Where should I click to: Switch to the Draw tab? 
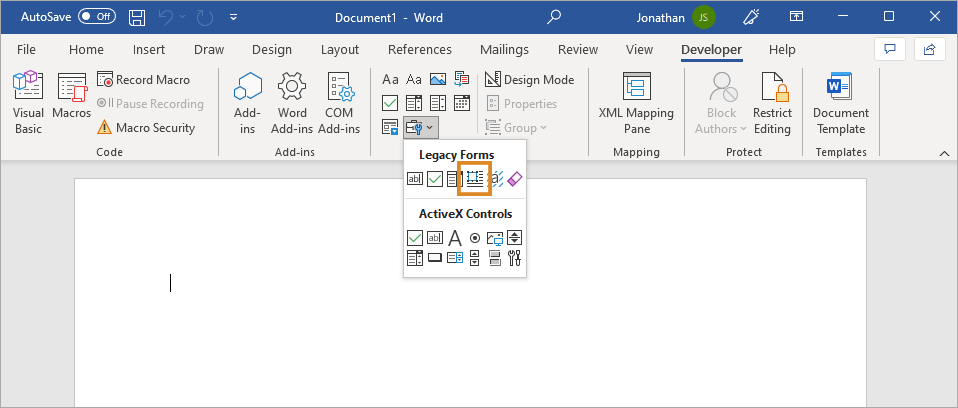click(x=209, y=49)
